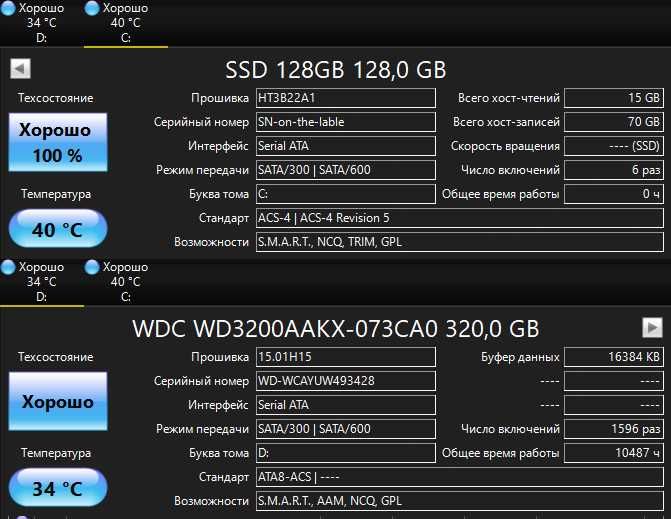Screen dimensions: 671x519
Task: Click the blue status orb on the C: tab above SSD panel
Action: click(92, 8)
